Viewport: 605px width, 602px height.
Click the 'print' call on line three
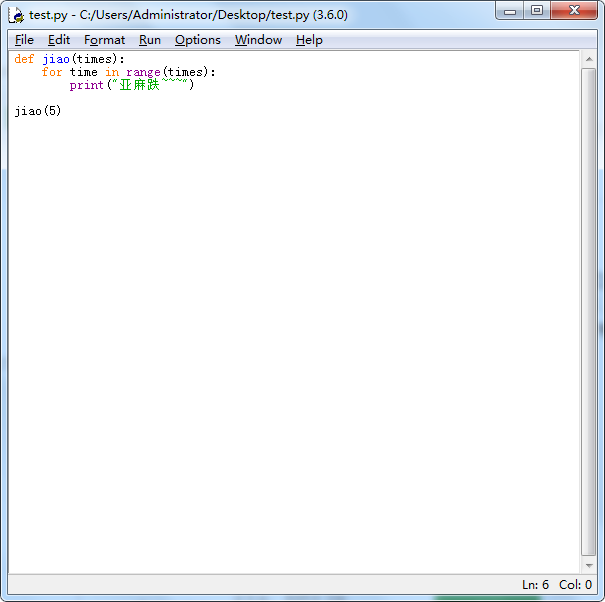point(86,85)
